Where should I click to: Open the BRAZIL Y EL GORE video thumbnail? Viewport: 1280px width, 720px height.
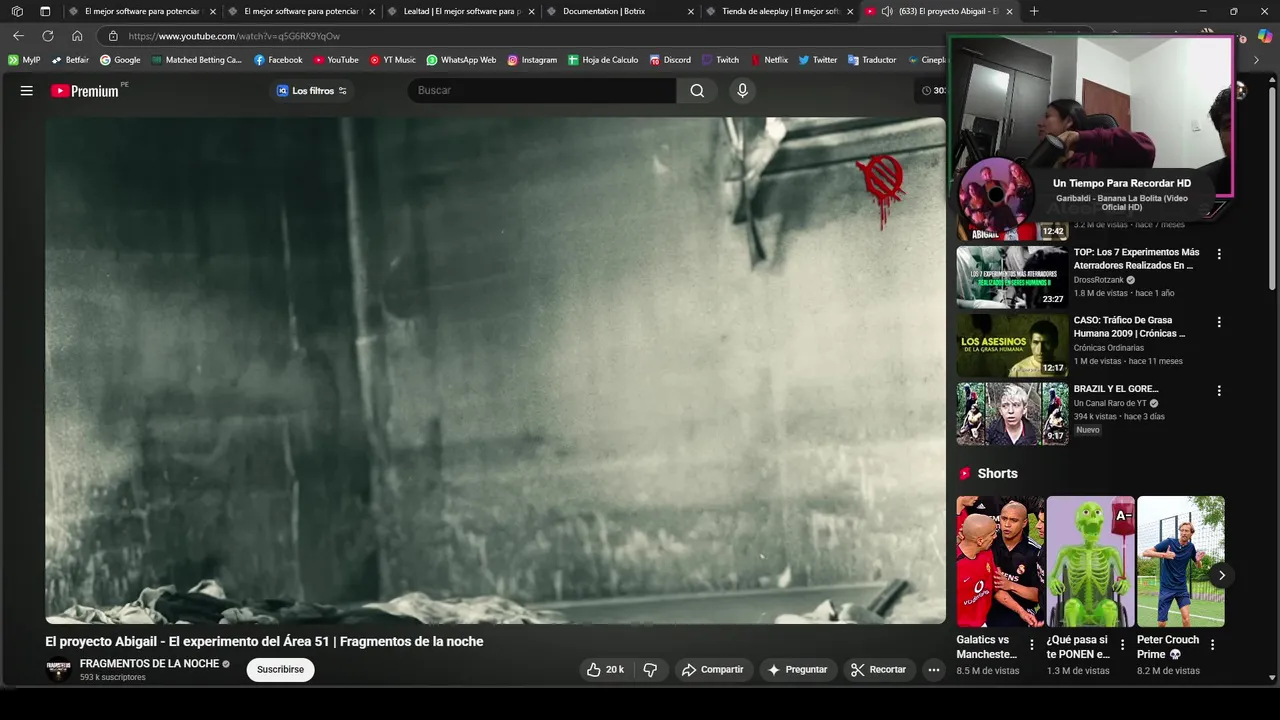1012,413
